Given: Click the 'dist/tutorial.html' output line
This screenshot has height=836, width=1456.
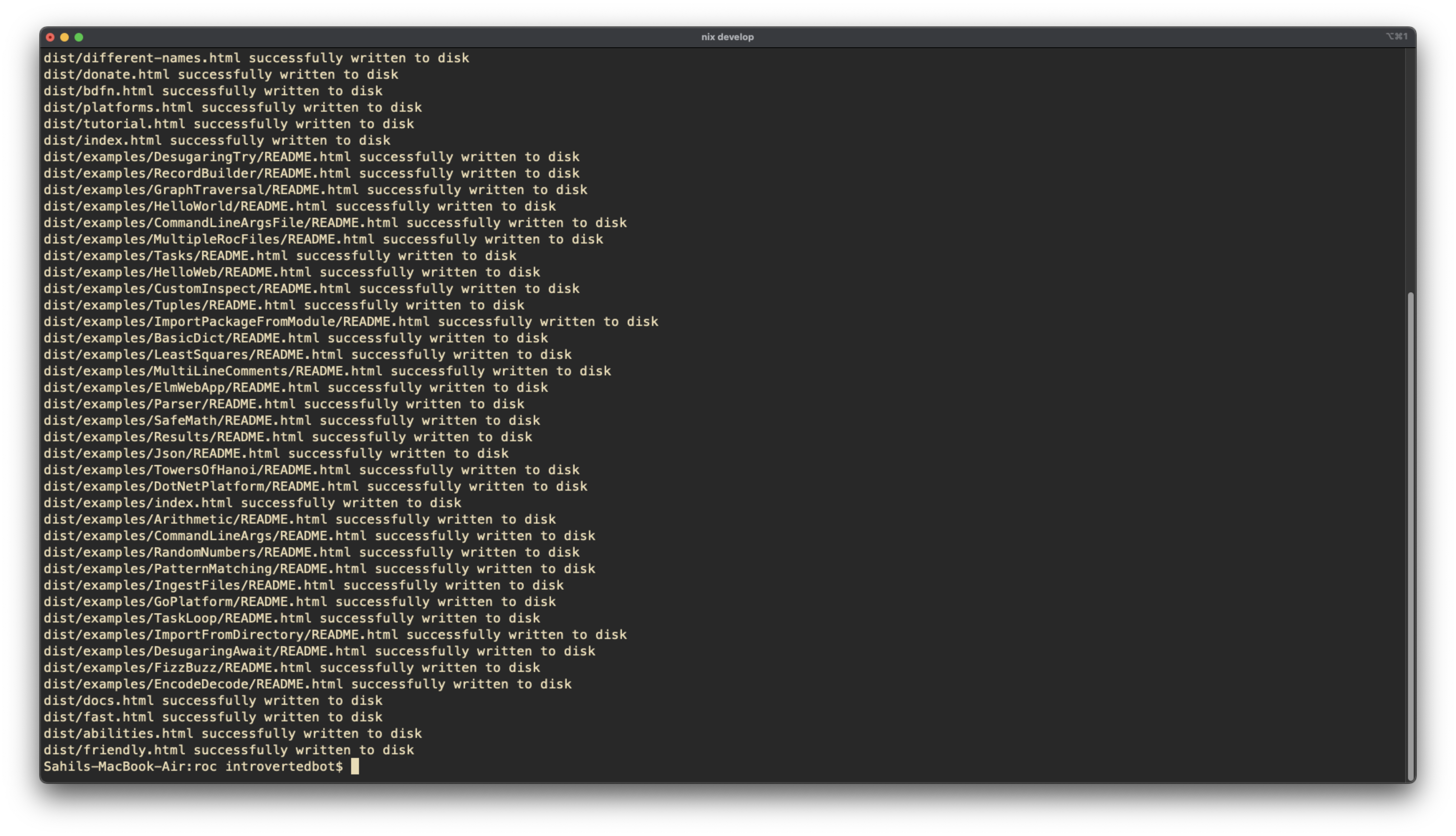Looking at the screenshot, I should [x=229, y=124].
